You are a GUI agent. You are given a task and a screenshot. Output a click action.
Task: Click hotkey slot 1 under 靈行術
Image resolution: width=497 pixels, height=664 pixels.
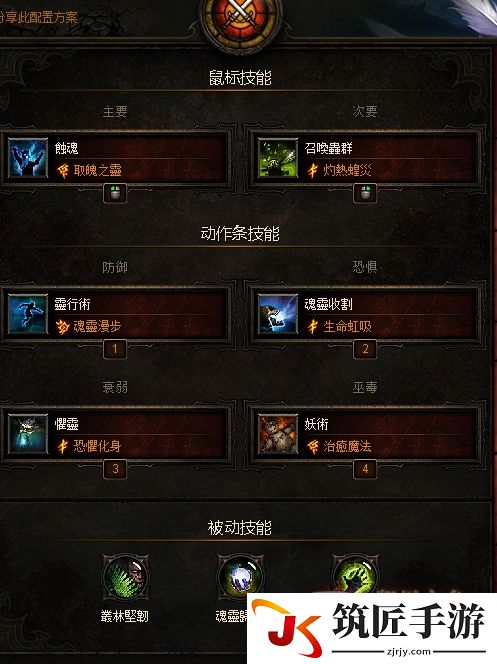point(115,349)
